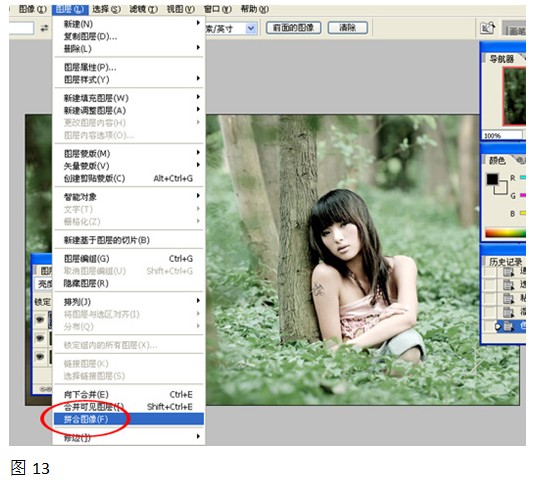
Task: Select the 历史记录 panel tab
Action: pos(505,262)
